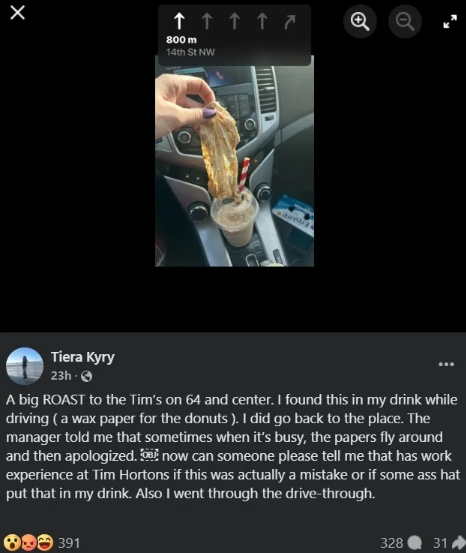Click the public globe privacy icon
Viewport: 466px width, 553px height.
pyautogui.click(x=86, y=376)
